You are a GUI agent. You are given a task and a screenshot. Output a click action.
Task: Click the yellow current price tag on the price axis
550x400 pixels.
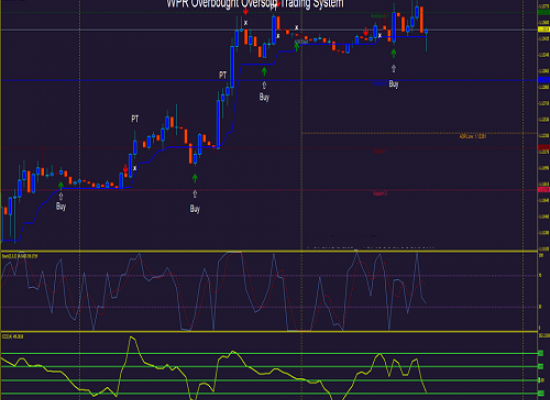pos(544,30)
